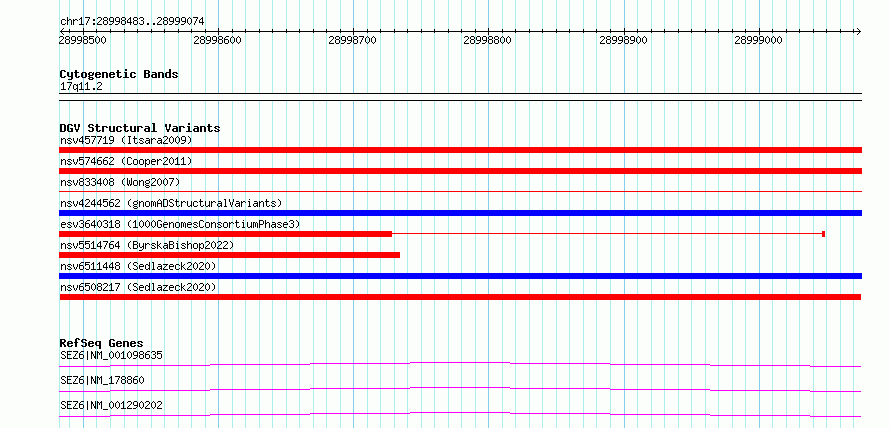Click the magenta gene line for NM_178860
Image resolution: width=890 pixels, height=428 pixels.
460,389
